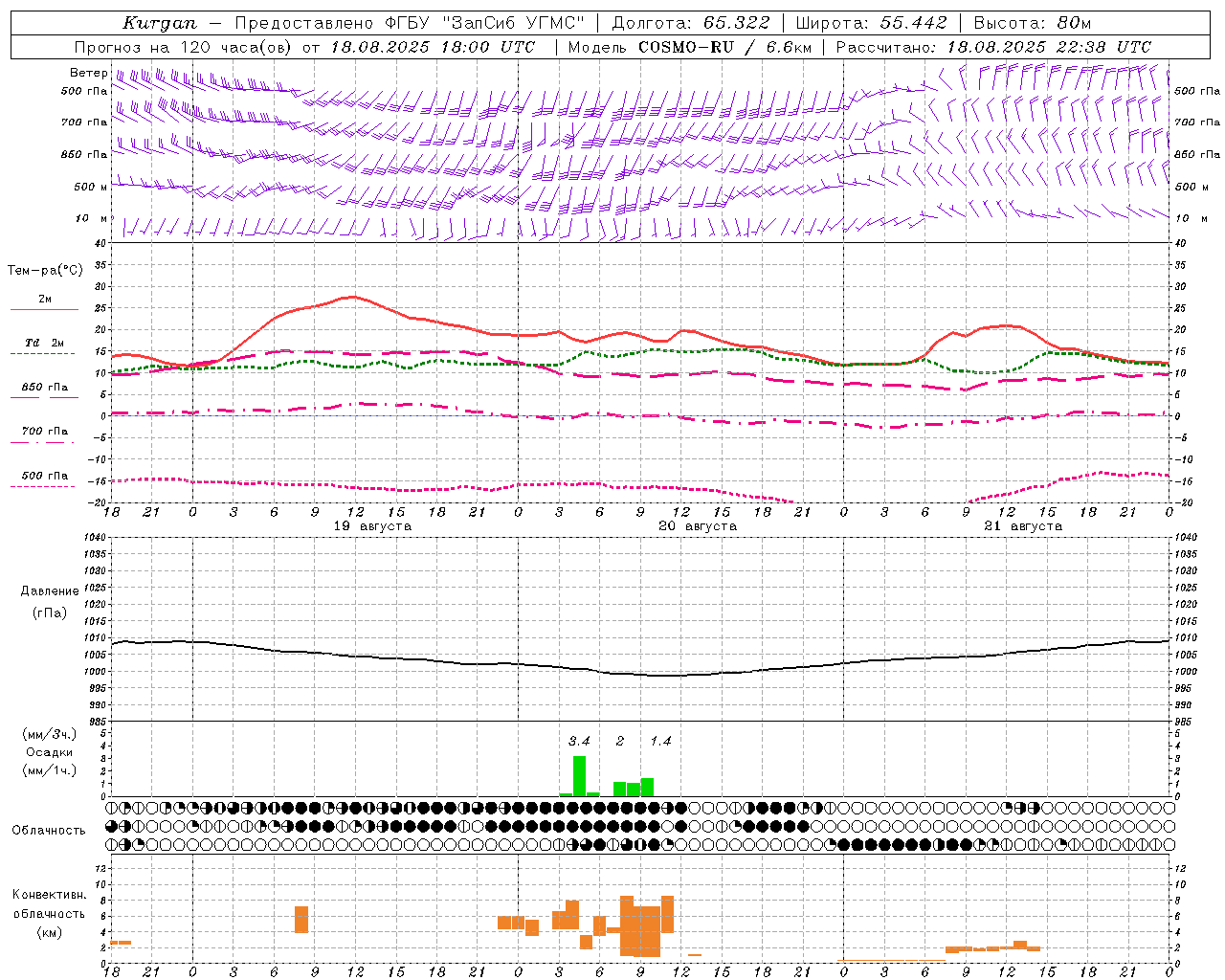Click the "Облачность" cloud cover label
The width and height of the screenshot is (1225, 980).
click(49, 830)
